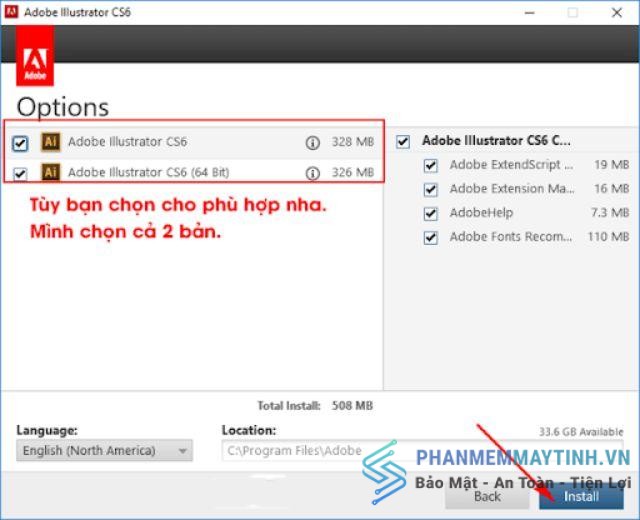Click info icon for Adobe Illustrator CS6 328 MB
The image size is (640, 520).
click(313, 143)
